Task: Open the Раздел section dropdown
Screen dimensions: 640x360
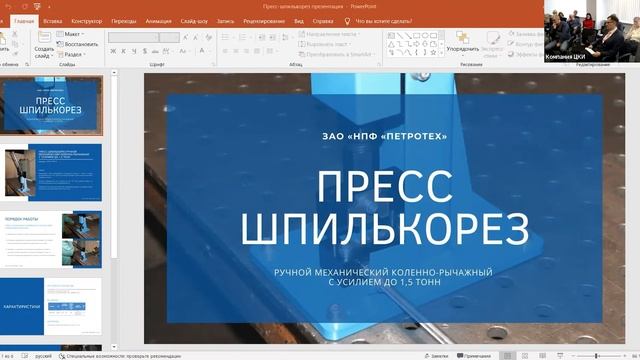Action: click(x=72, y=54)
